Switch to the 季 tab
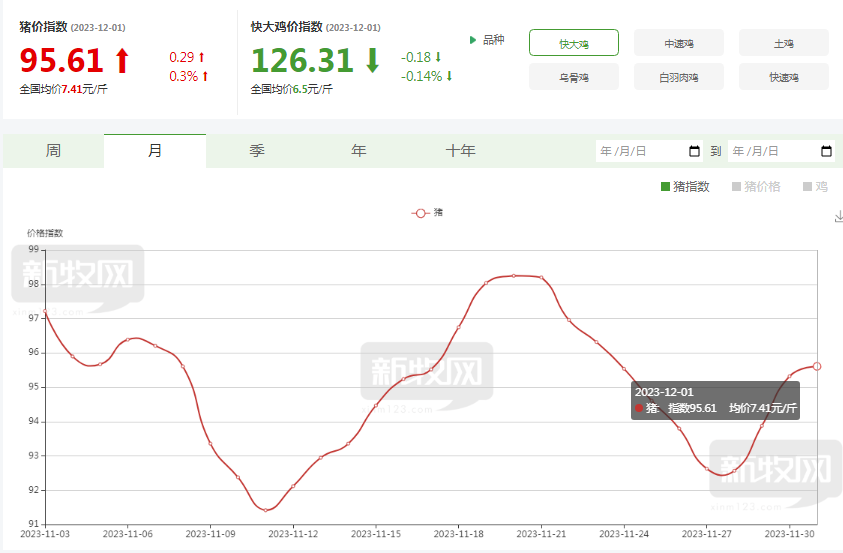This screenshot has height=553, width=843. [257, 151]
